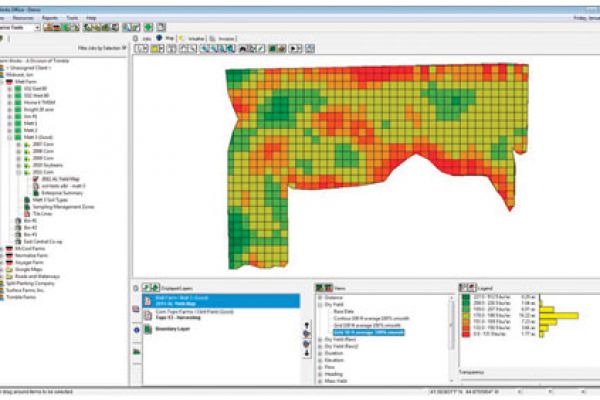Click the second green icon in the Displayed Layers header
600x400 pixels.
[x=155, y=287]
